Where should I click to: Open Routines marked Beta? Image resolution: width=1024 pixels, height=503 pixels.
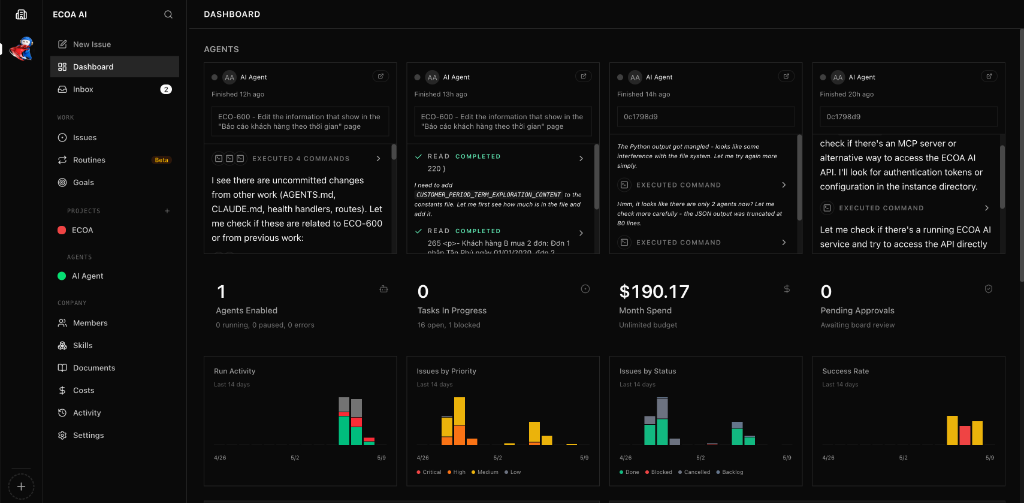coord(114,160)
